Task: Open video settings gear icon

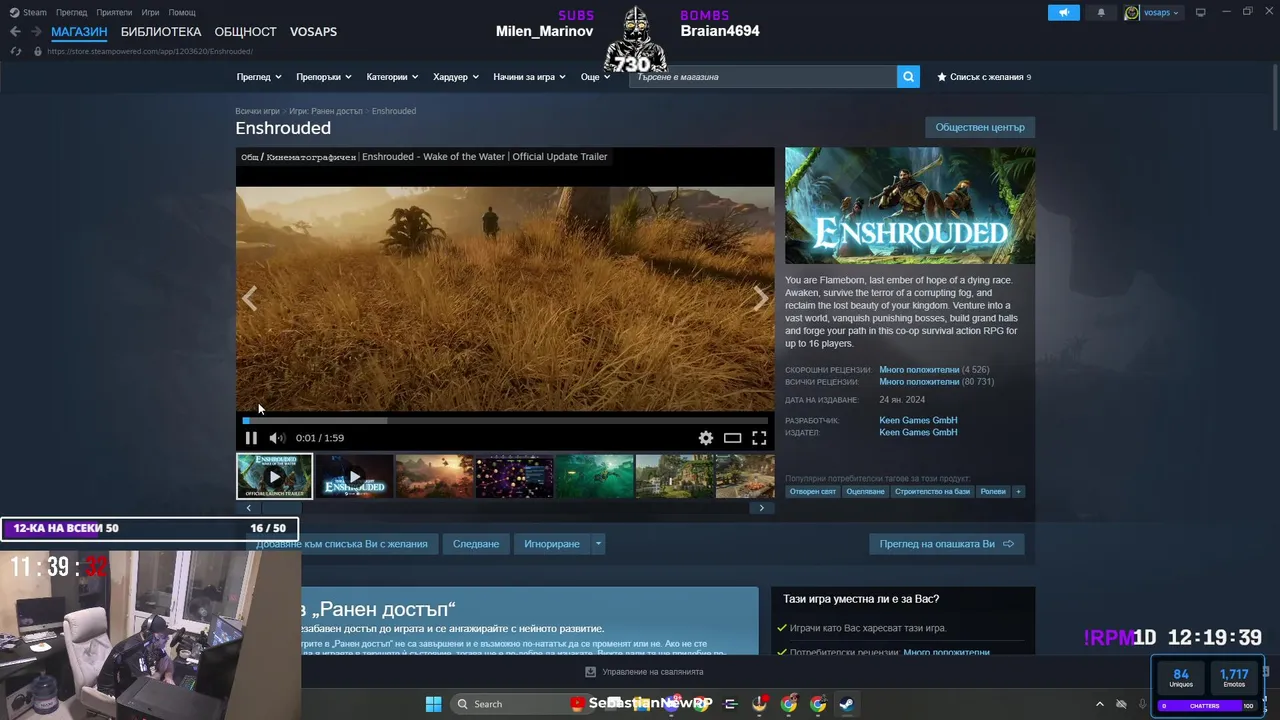Action: coord(706,438)
